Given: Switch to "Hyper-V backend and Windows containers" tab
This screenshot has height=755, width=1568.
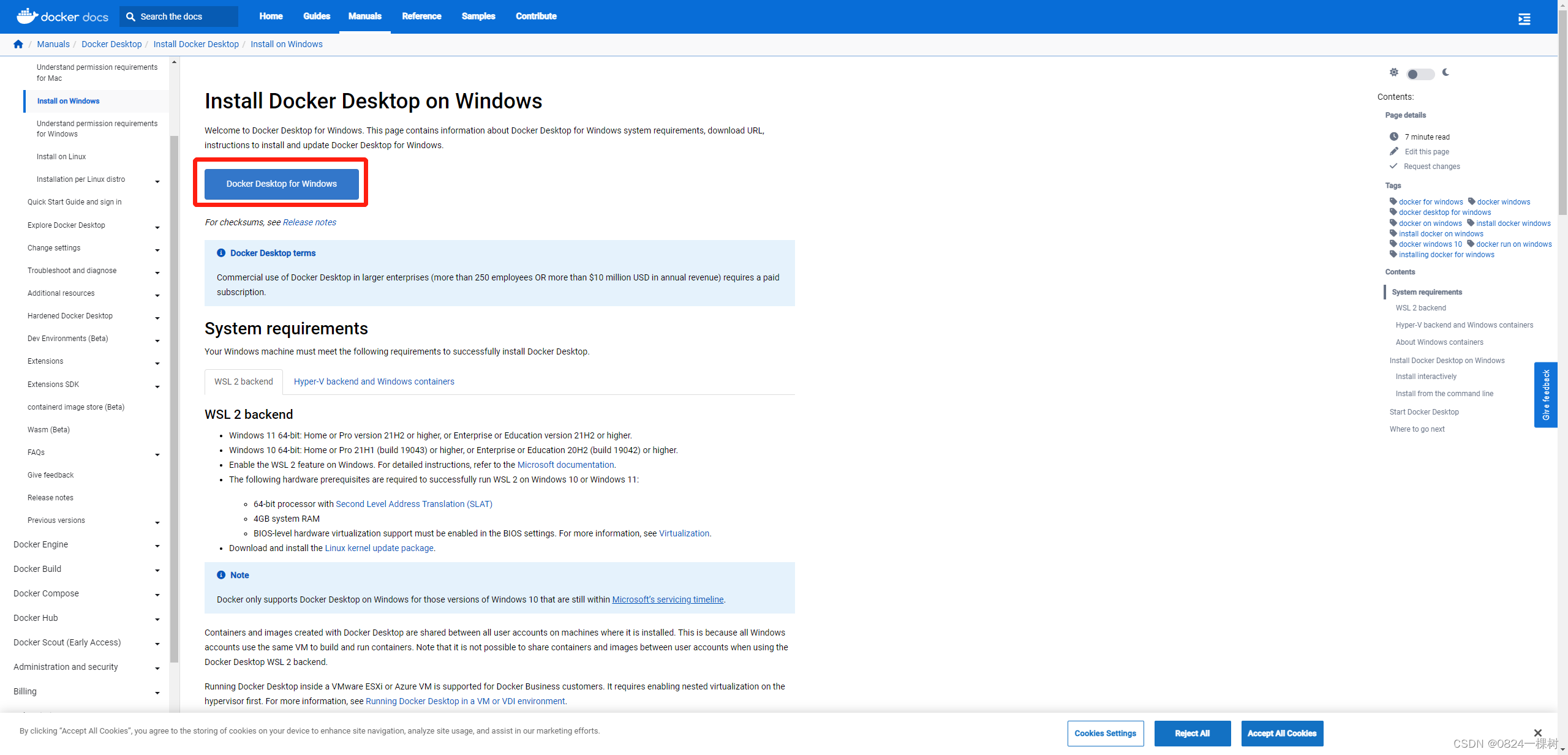Looking at the screenshot, I should pos(374,381).
